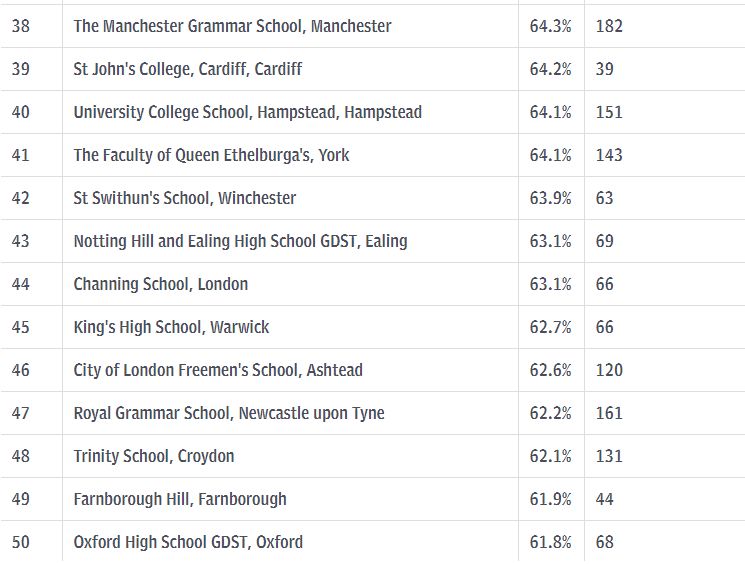
Task: Click the 64.3% percentage cell
Action: point(551,26)
